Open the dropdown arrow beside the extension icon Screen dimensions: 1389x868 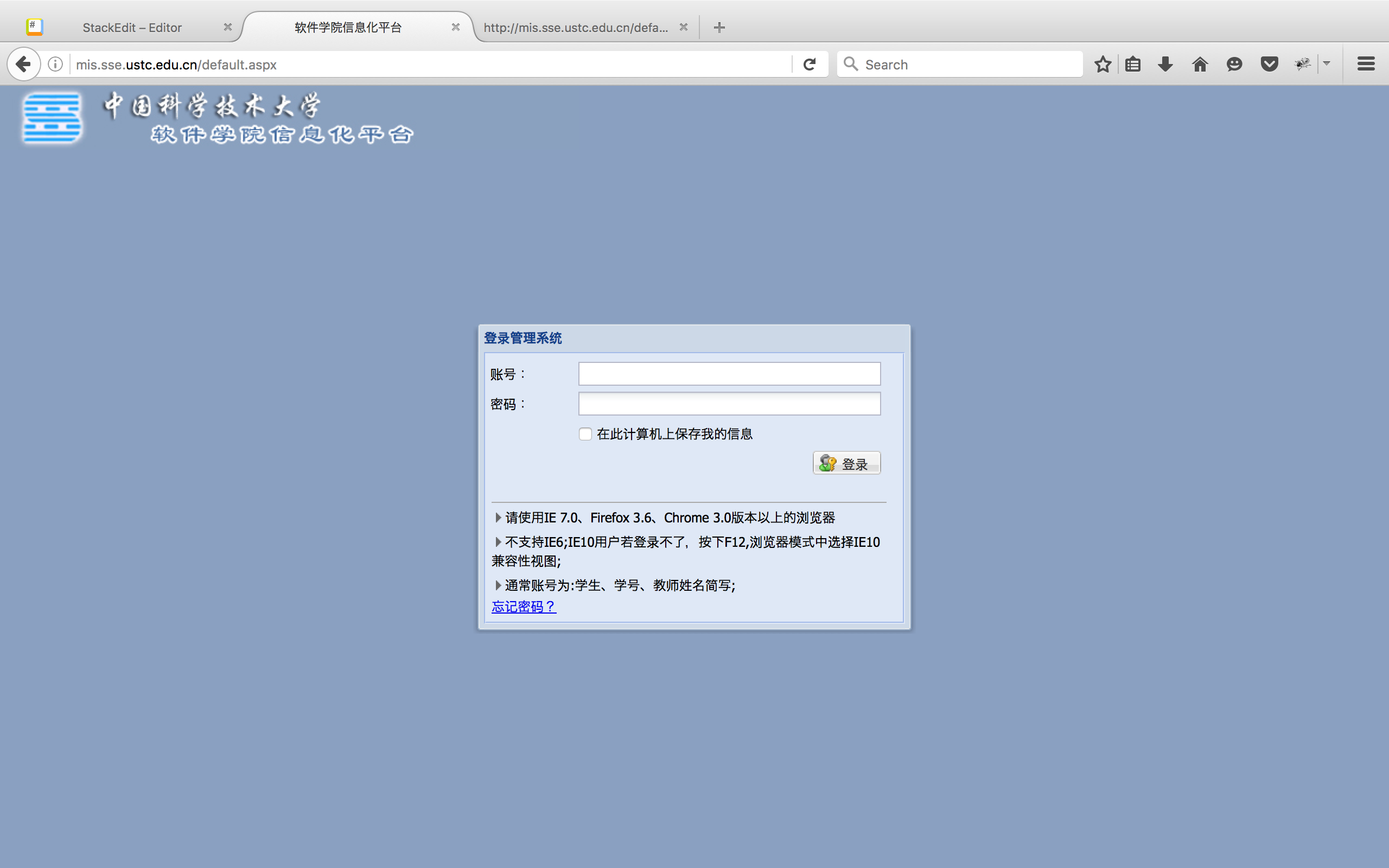point(1328,63)
